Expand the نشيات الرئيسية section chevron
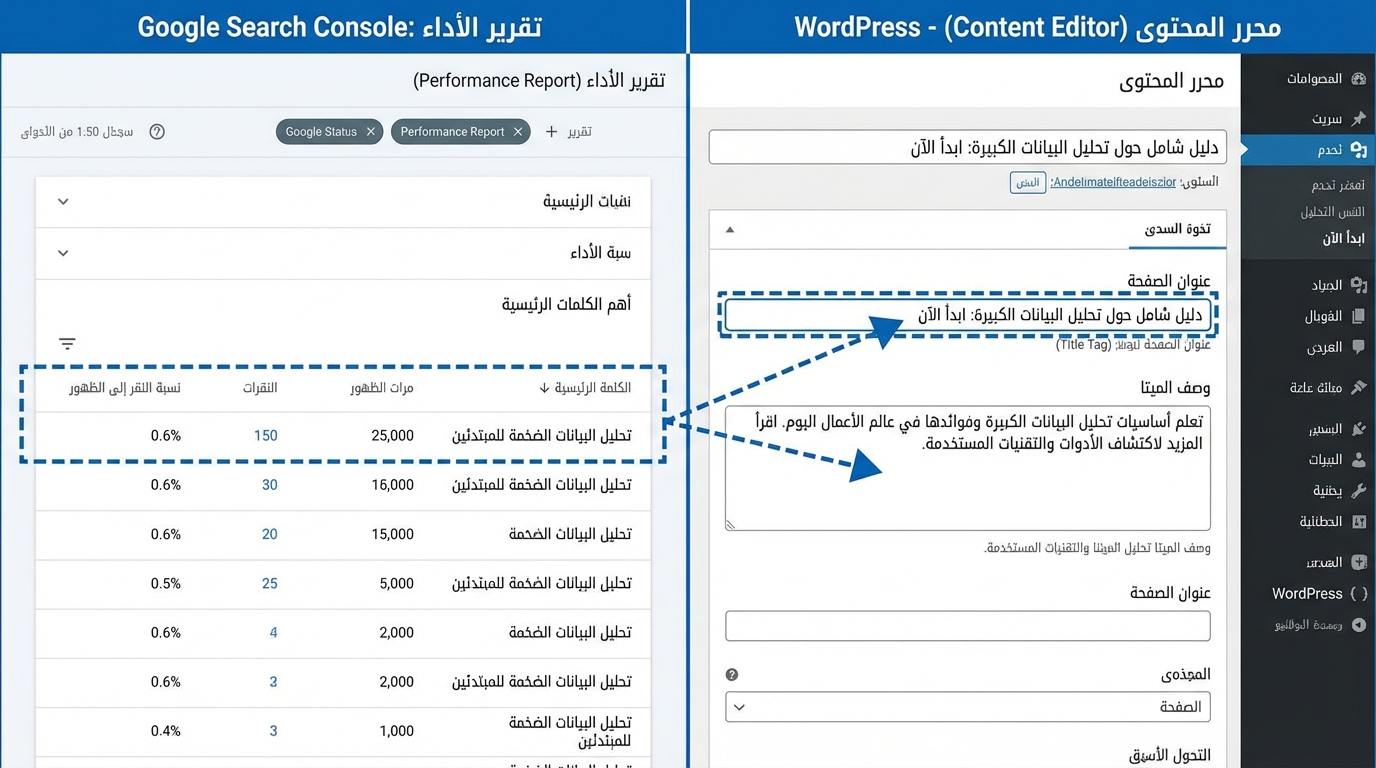Image resolution: width=1376 pixels, height=768 pixels. [x=62, y=200]
